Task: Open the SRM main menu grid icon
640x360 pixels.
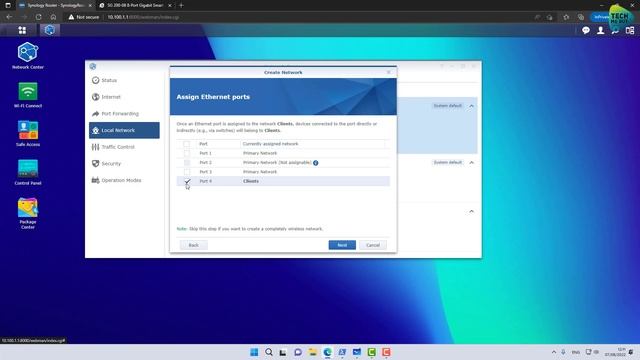Action: point(22,30)
